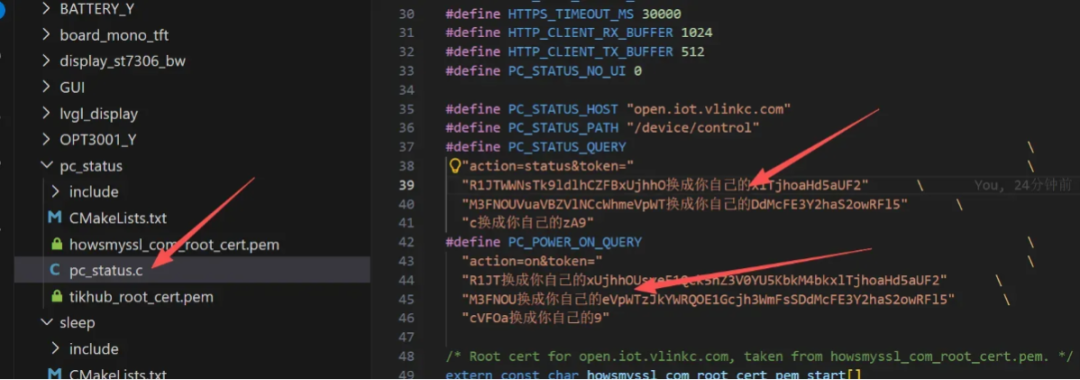Expand the board_mono_tft folder chevron
Viewport: 1080px width, 380px height.
click(x=46, y=35)
